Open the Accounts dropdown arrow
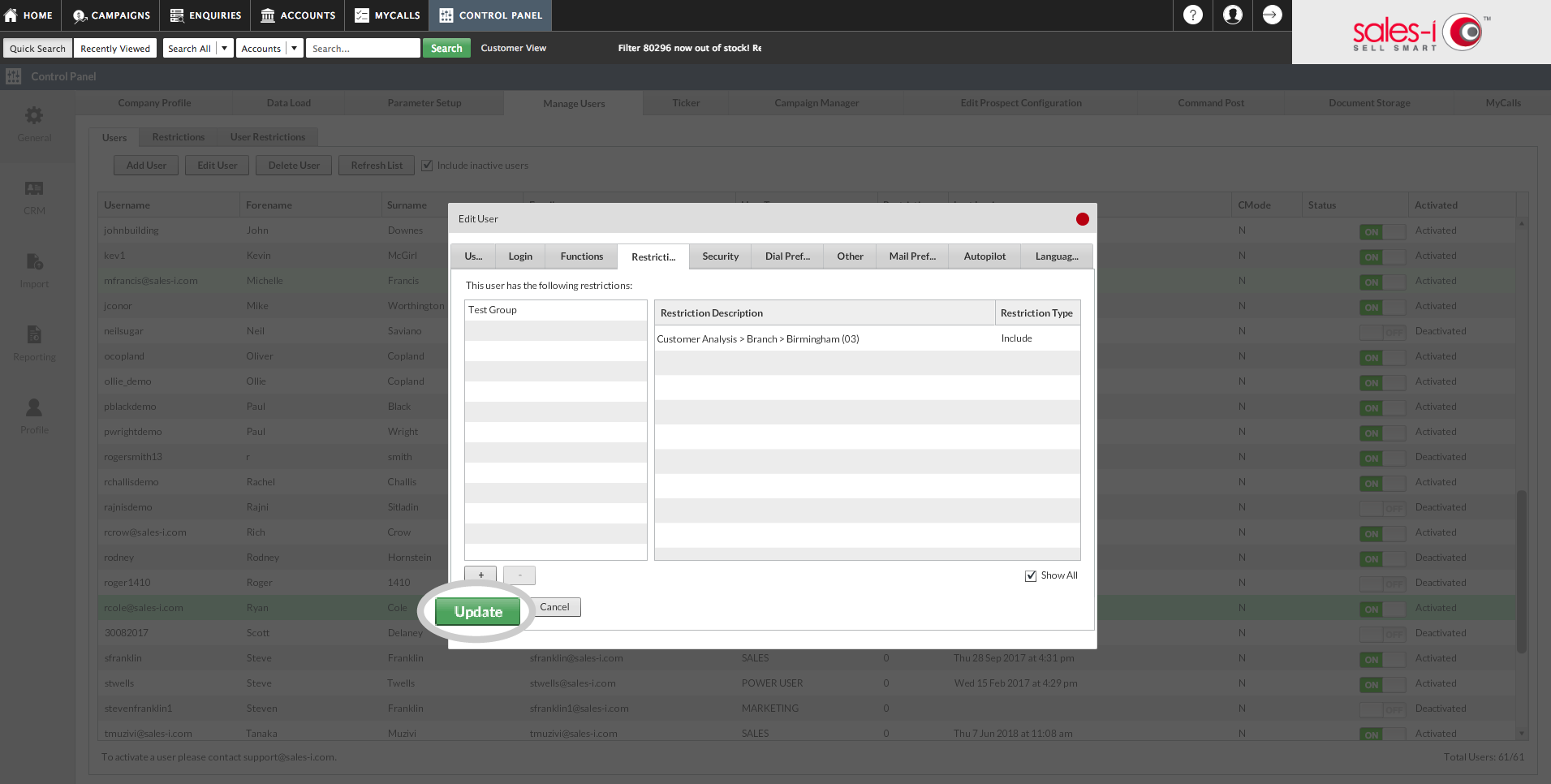The height and width of the screenshot is (784, 1551). [295, 49]
